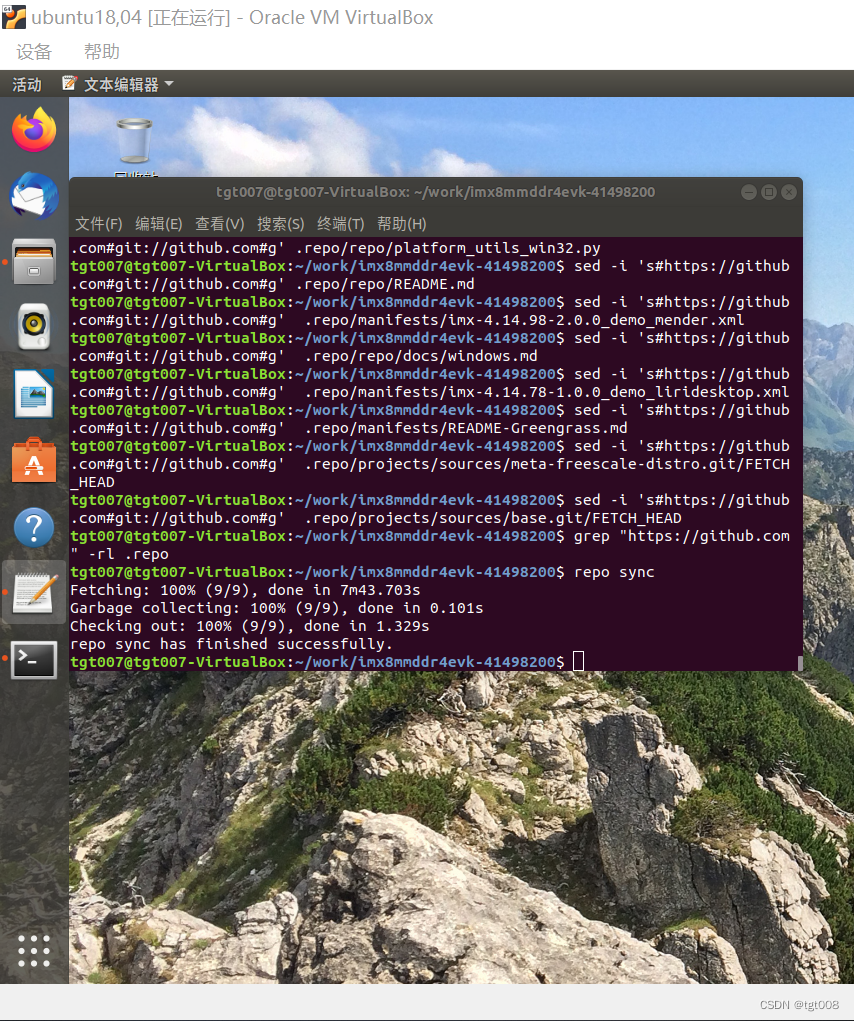
Task: Open the 查看(V) menu
Action: (219, 224)
